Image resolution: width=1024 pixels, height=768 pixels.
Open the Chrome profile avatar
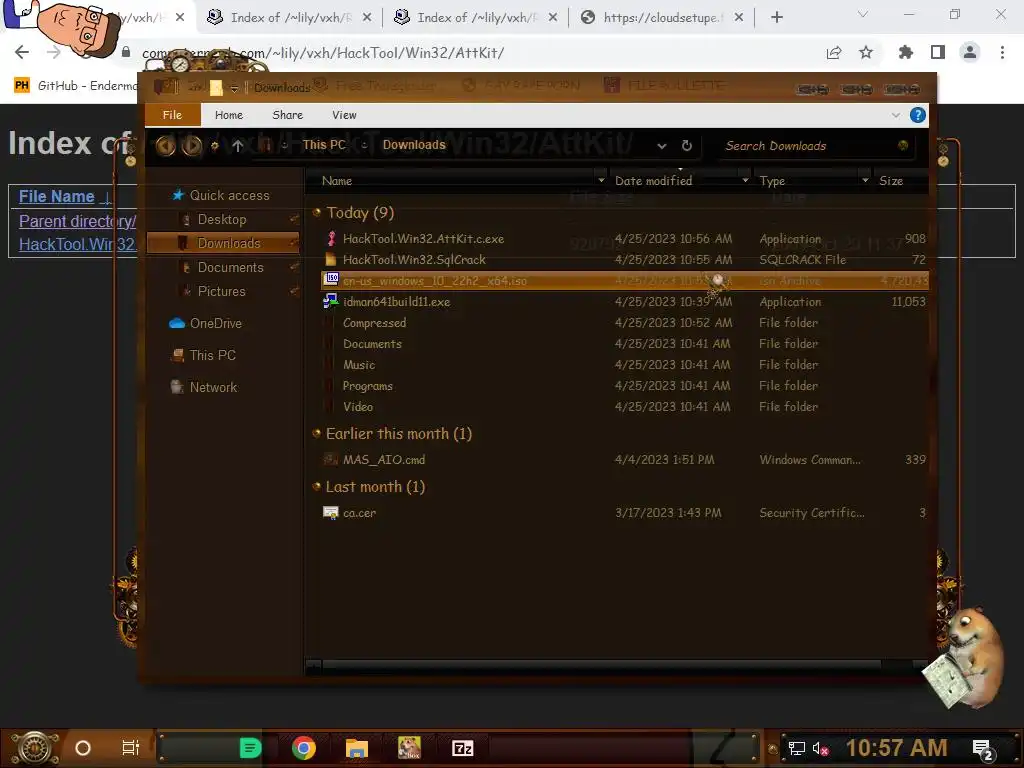click(x=970, y=52)
